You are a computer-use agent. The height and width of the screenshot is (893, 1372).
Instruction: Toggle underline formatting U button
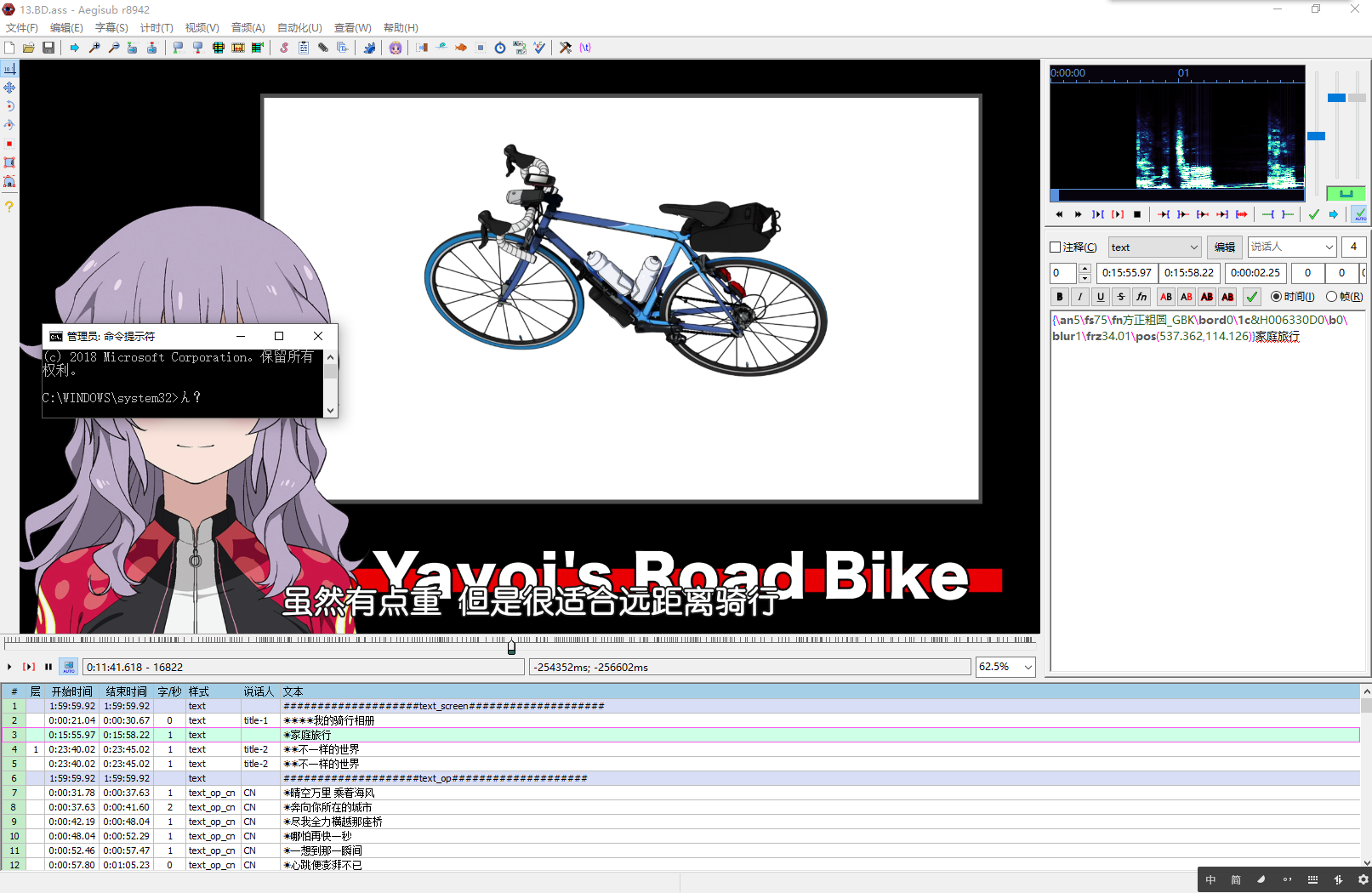point(1101,297)
